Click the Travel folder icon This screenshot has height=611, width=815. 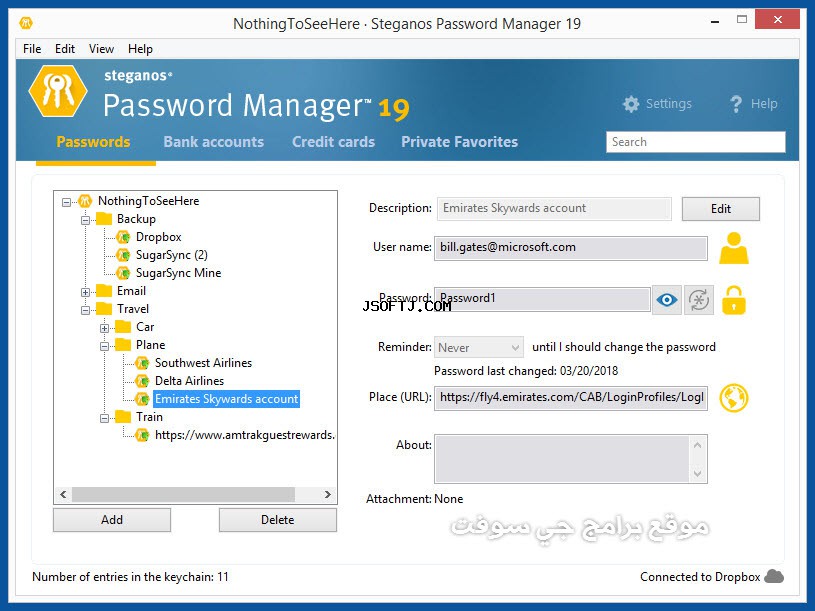(104, 309)
